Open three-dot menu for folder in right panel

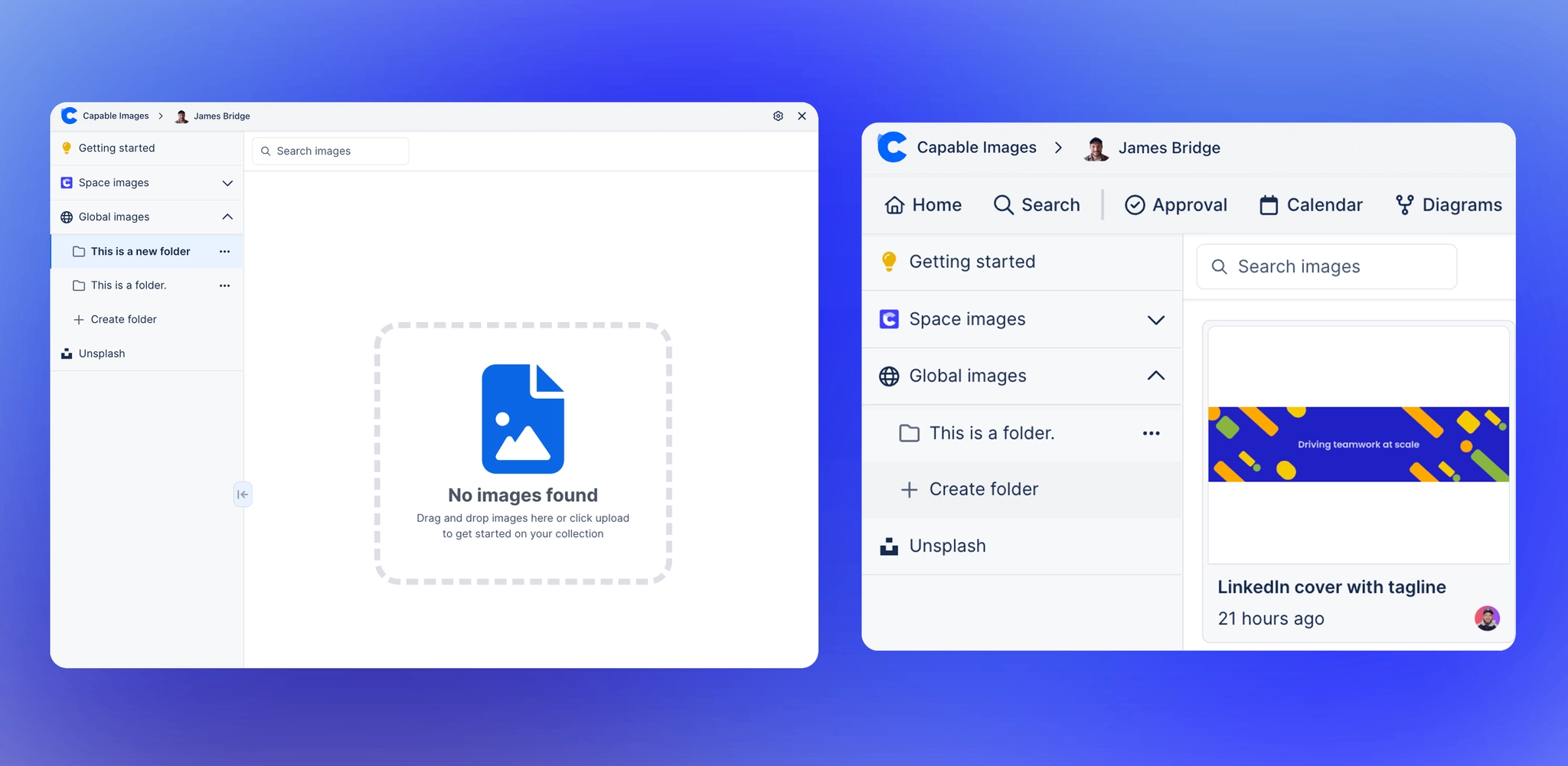point(1151,433)
